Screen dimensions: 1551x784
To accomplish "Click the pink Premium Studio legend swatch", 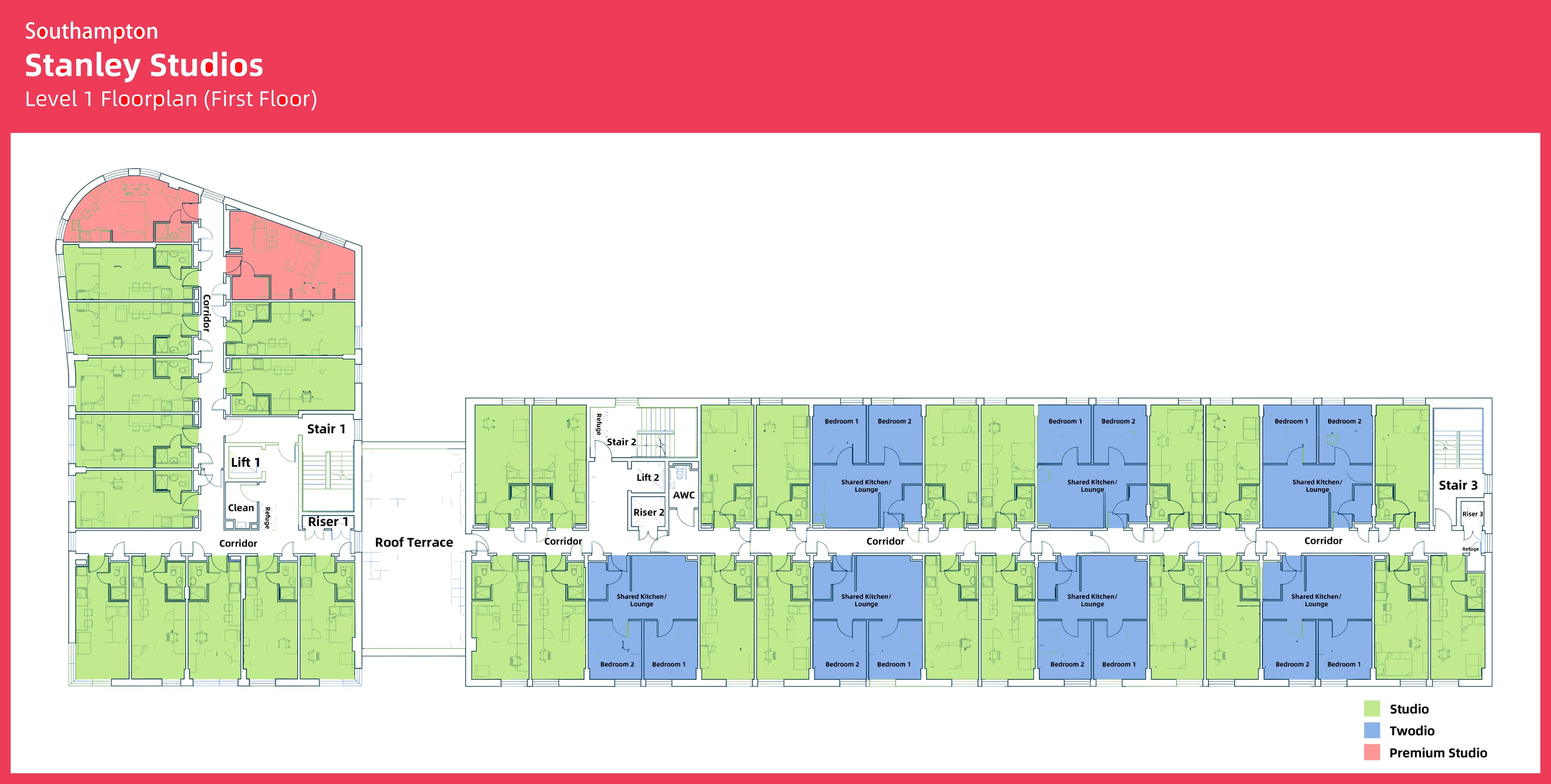I will point(1372,753).
